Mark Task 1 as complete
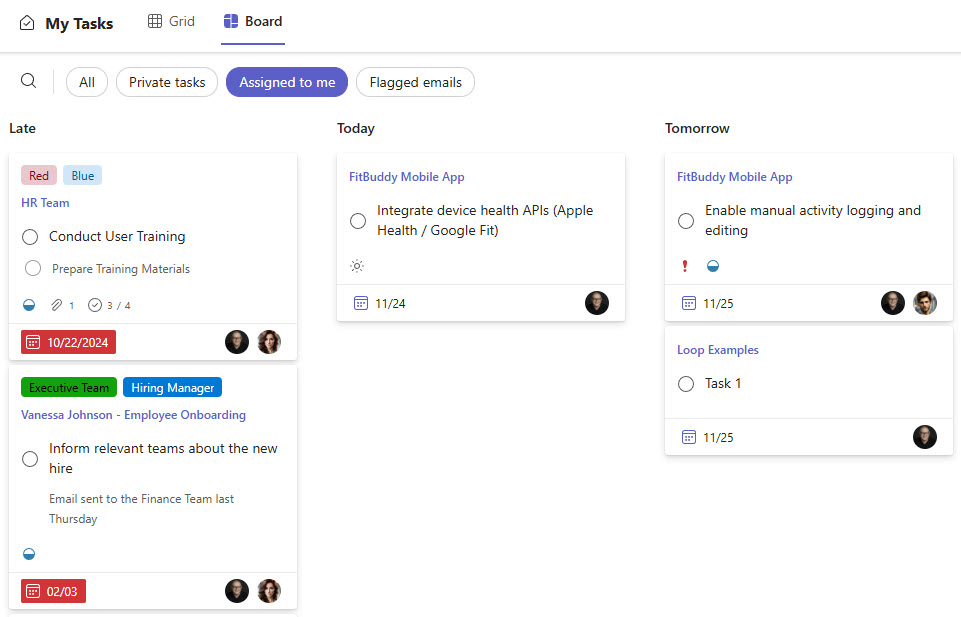The width and height of the screenshot is (961, 617). pyautogui.click(x=686, y=384)
